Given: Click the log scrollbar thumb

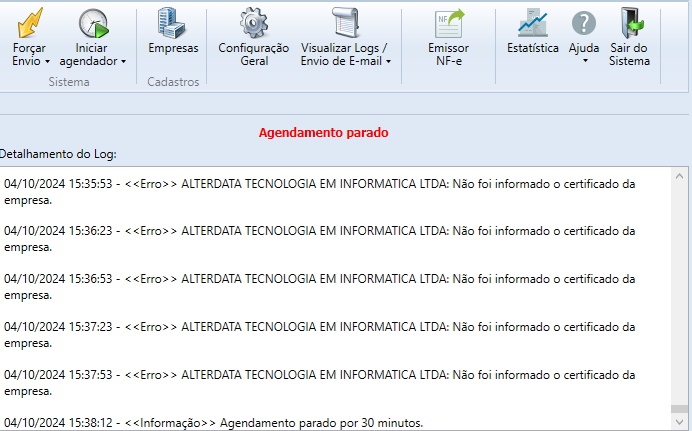Looking at the screenshot, I should pos(679,409).
